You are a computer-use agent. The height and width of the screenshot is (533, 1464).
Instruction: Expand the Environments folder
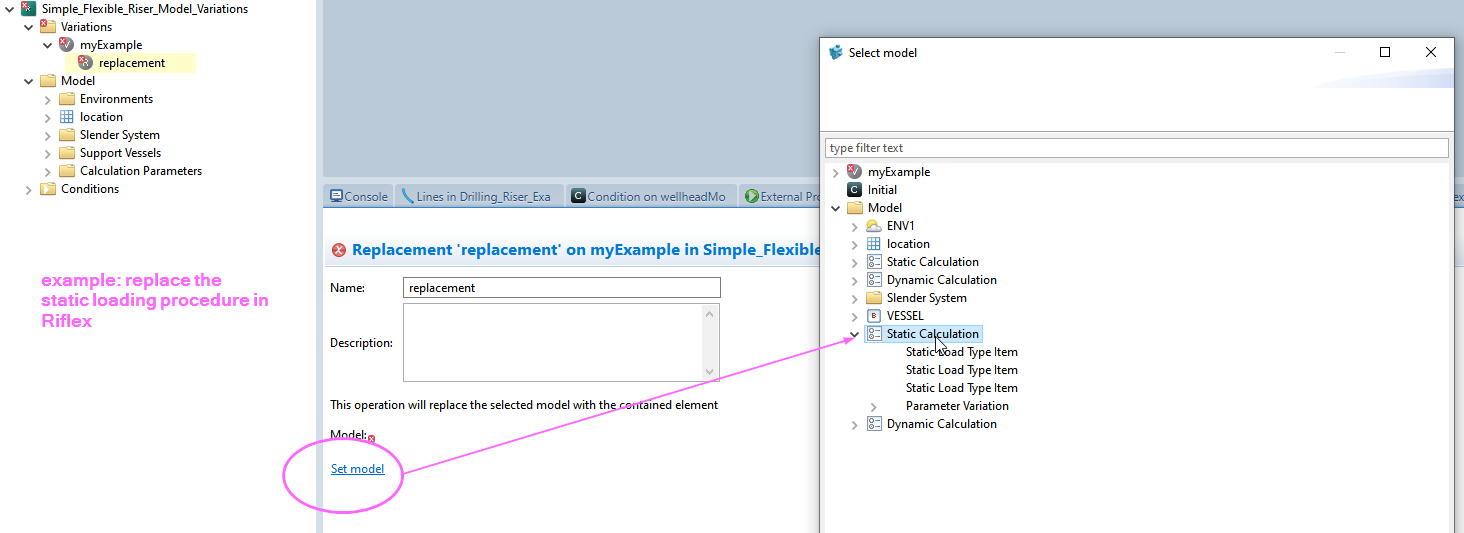click(x=48, y=99)
